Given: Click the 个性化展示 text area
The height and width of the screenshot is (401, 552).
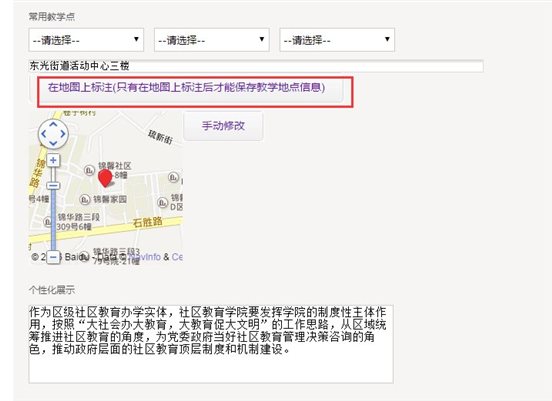Looking at the screenshot, I should 211,344.
